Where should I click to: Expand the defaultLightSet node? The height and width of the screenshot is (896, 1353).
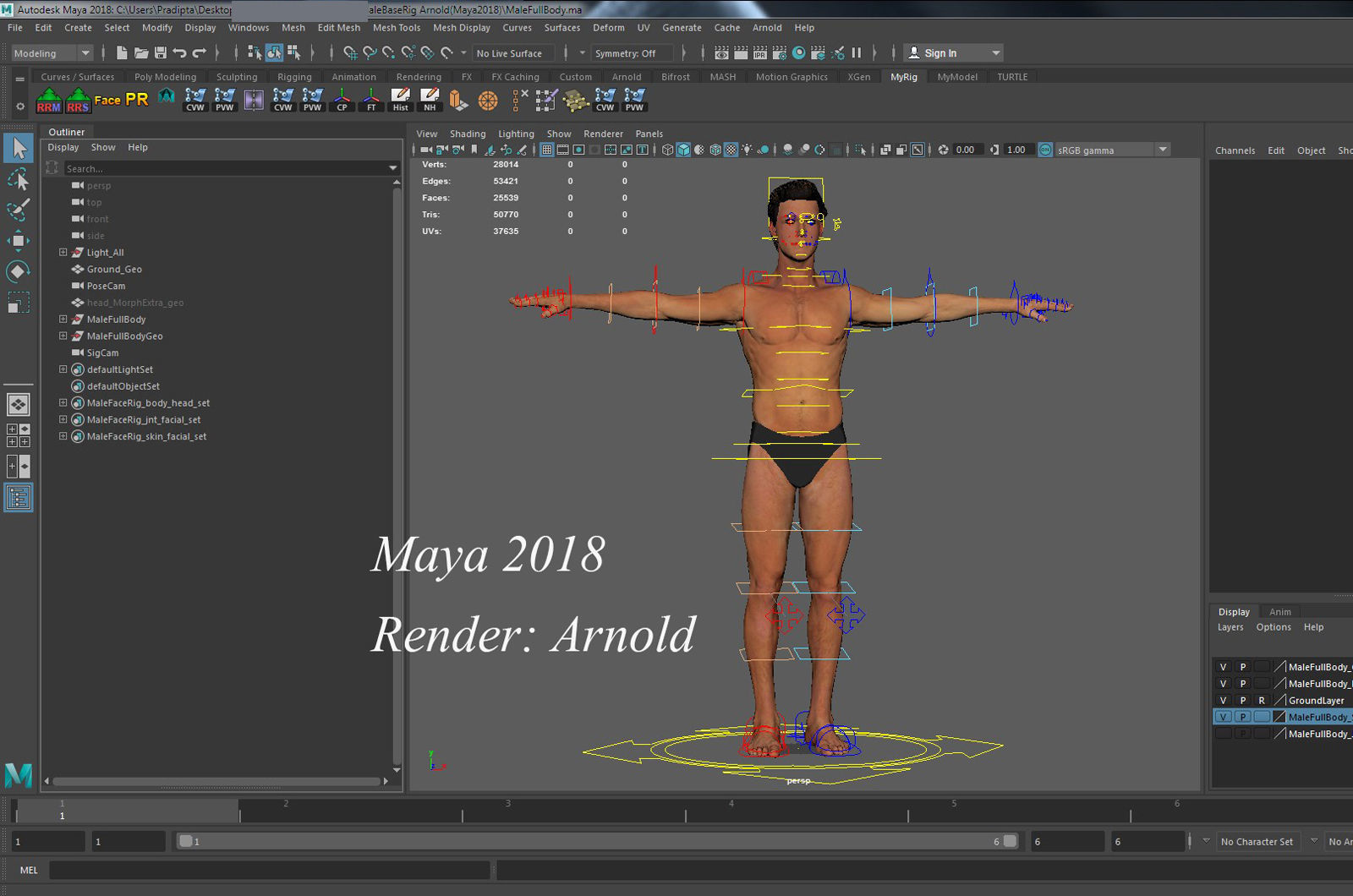pos(63,369)
